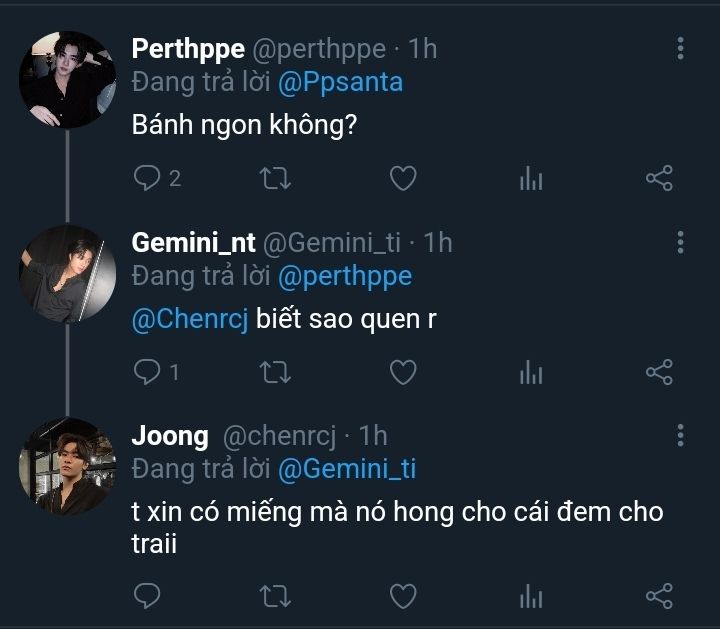Open the @Gemini_ti reply-to link

346,468
